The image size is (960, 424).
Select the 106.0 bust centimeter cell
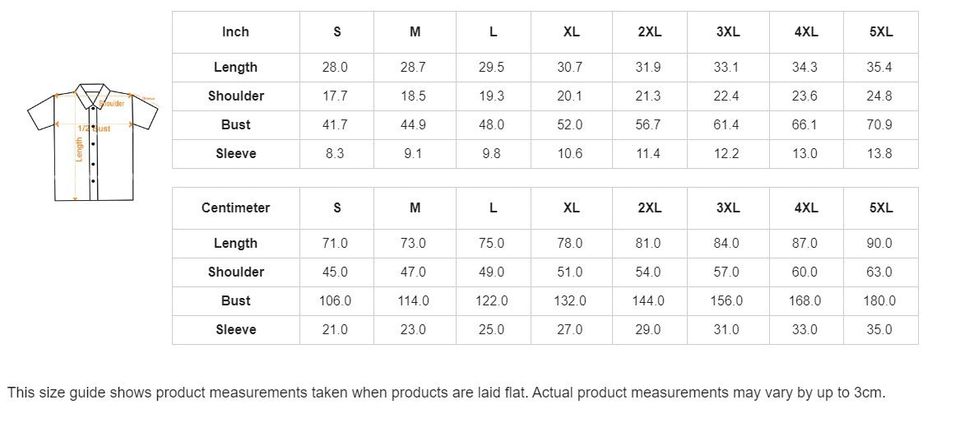click(x=337, y=301)
